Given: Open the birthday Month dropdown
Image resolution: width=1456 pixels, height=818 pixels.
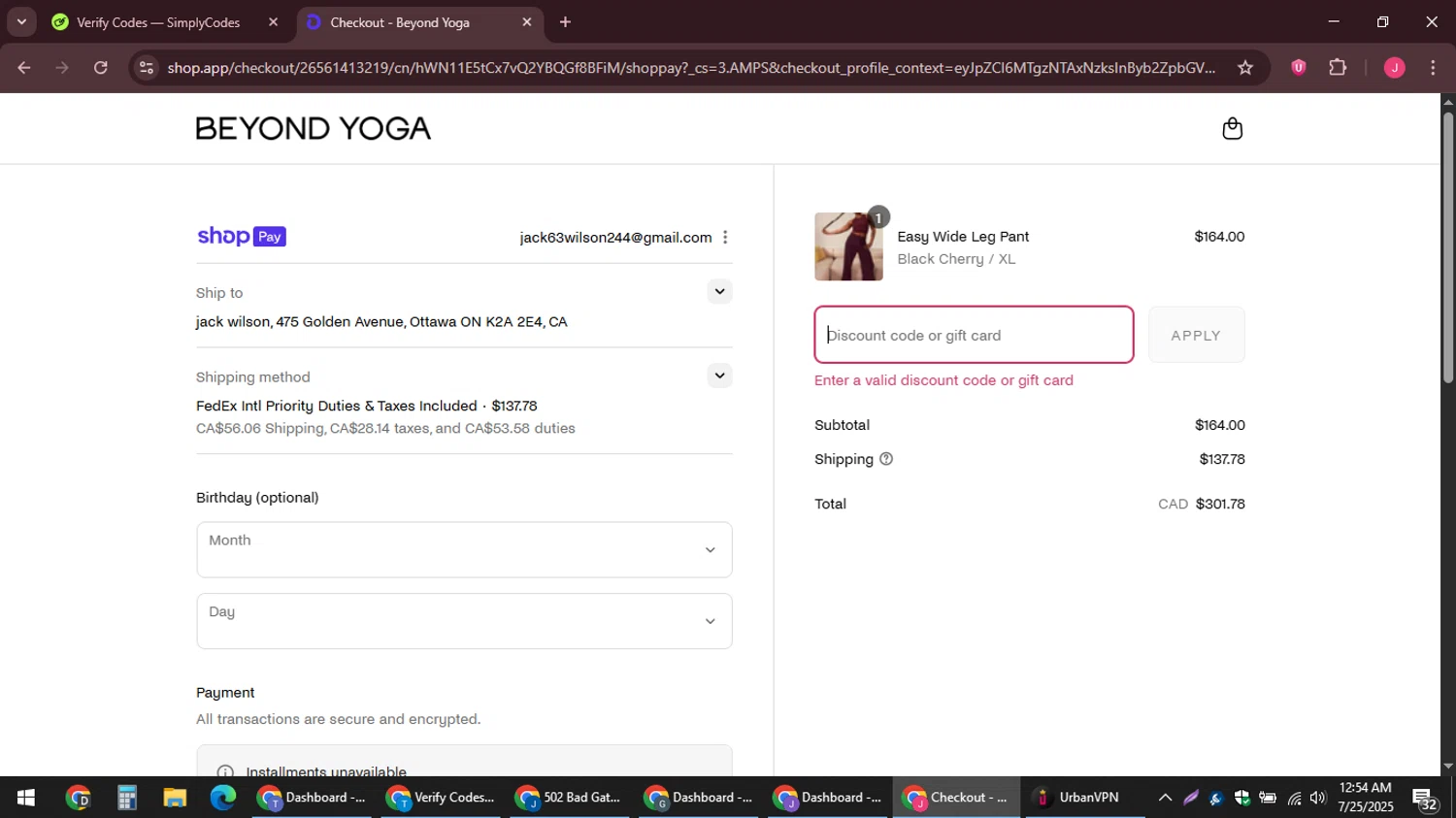Looking at the screenshot, I should pos(464,550).
